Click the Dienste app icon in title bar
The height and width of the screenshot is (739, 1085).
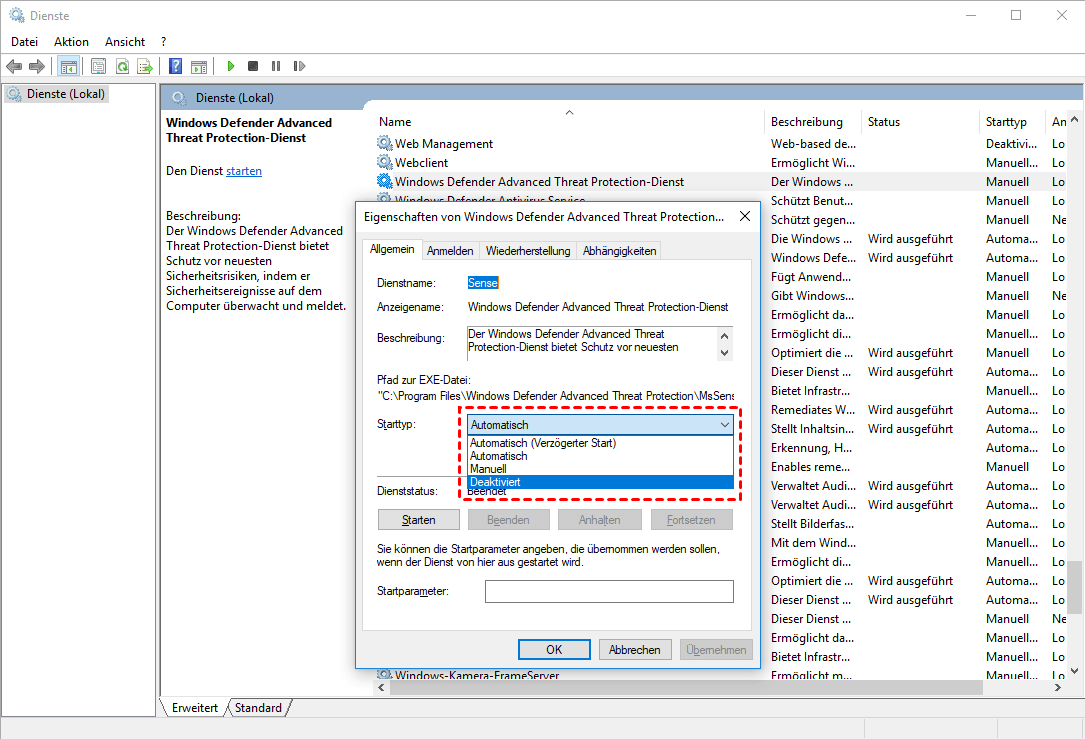[x=17, y=15]
